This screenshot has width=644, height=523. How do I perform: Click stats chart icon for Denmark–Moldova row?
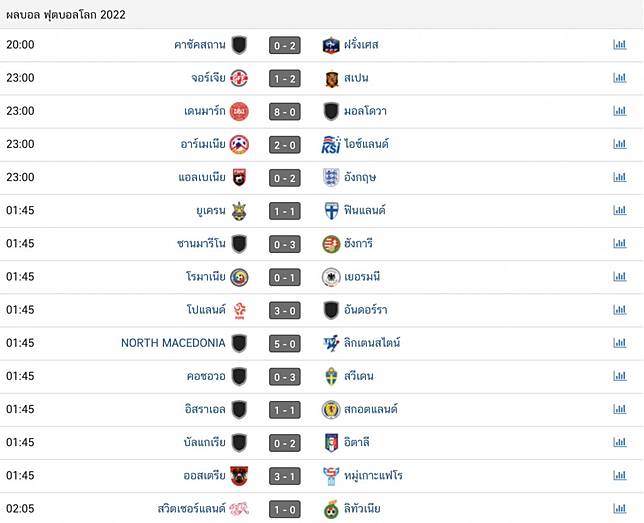tap(619, 111)
